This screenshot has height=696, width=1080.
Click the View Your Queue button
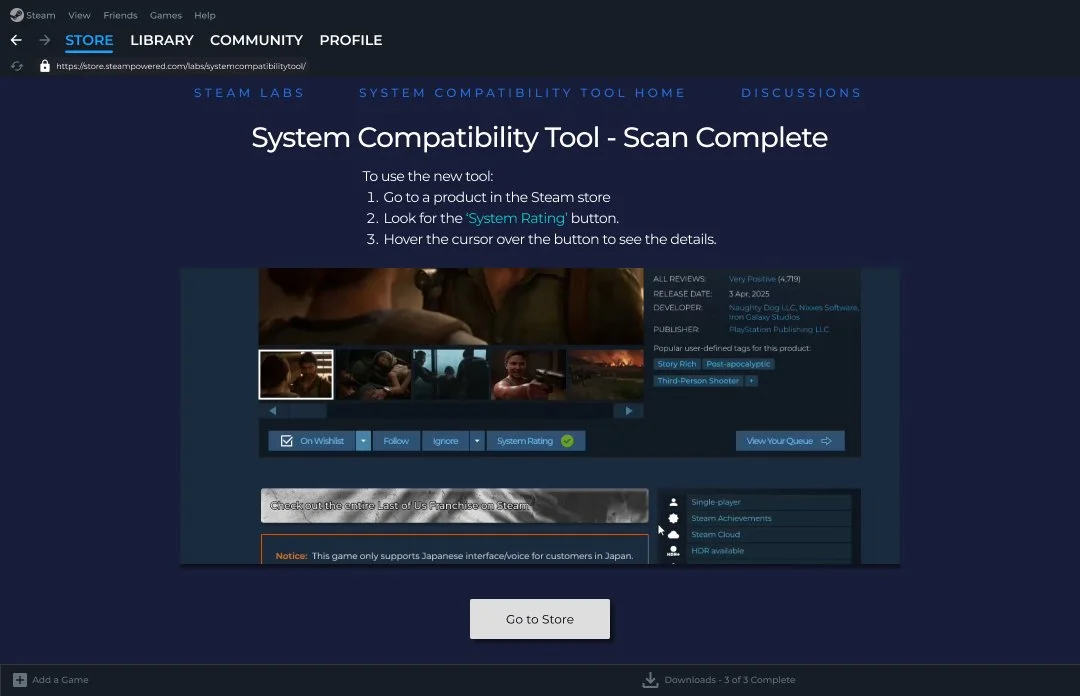[x=790, y=441]
